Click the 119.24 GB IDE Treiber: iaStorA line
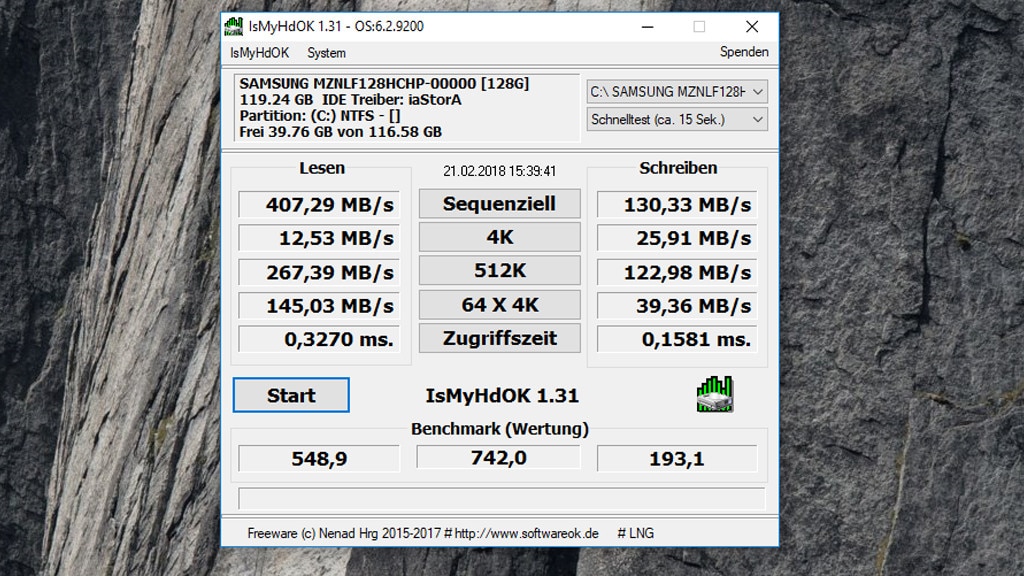Screen dimensions: 1024x576 351,100
